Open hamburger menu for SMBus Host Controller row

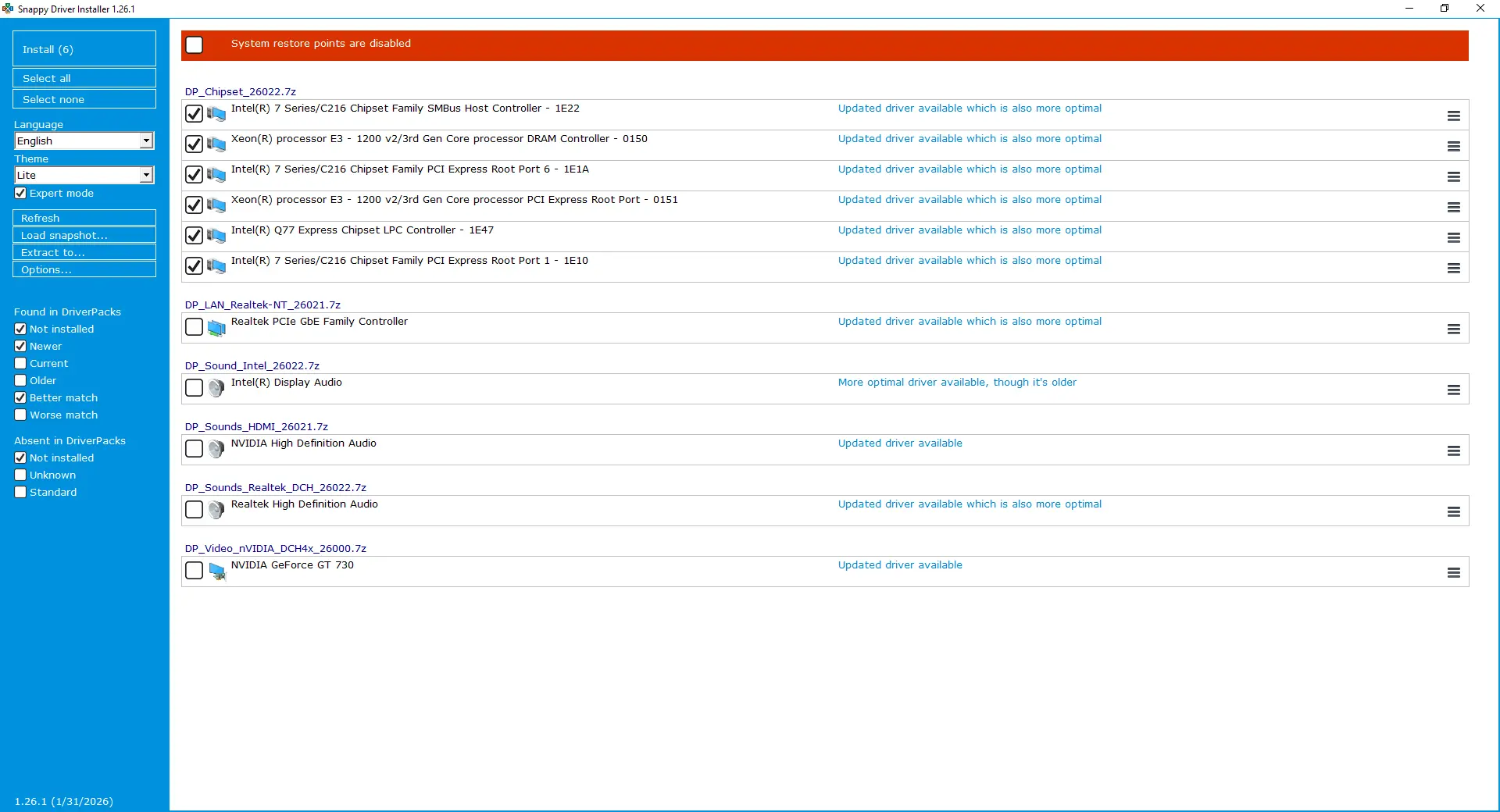1453,116
